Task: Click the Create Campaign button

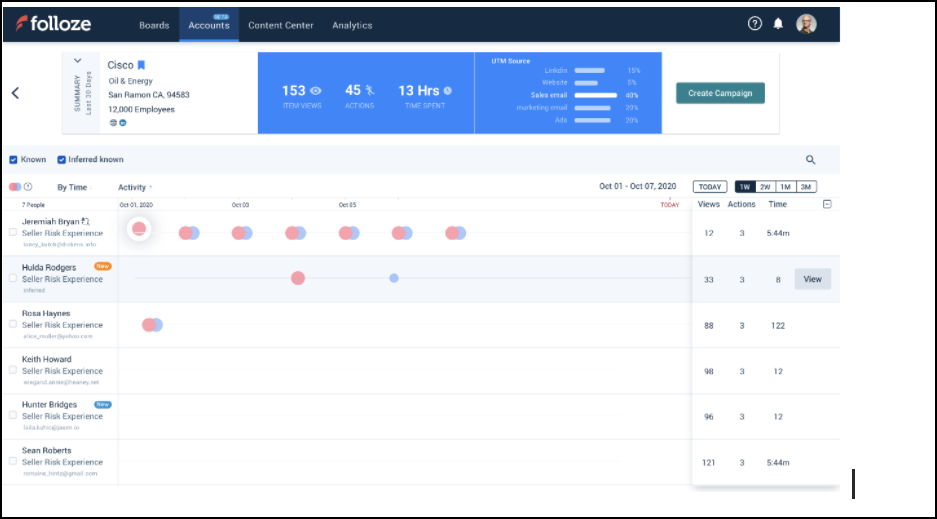Action: pos(720,93)
